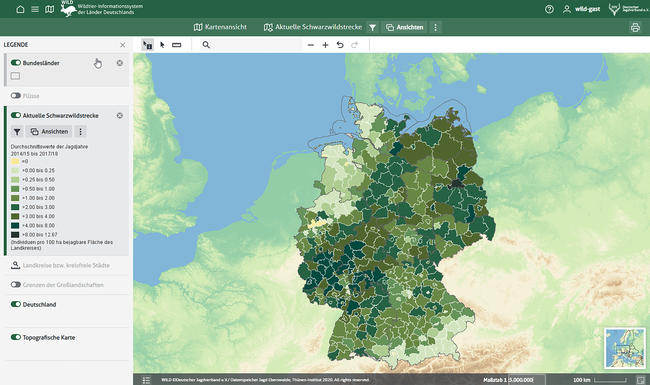Open Ansichten button in legend panel

pyautogui.click(x=49, y=131)
